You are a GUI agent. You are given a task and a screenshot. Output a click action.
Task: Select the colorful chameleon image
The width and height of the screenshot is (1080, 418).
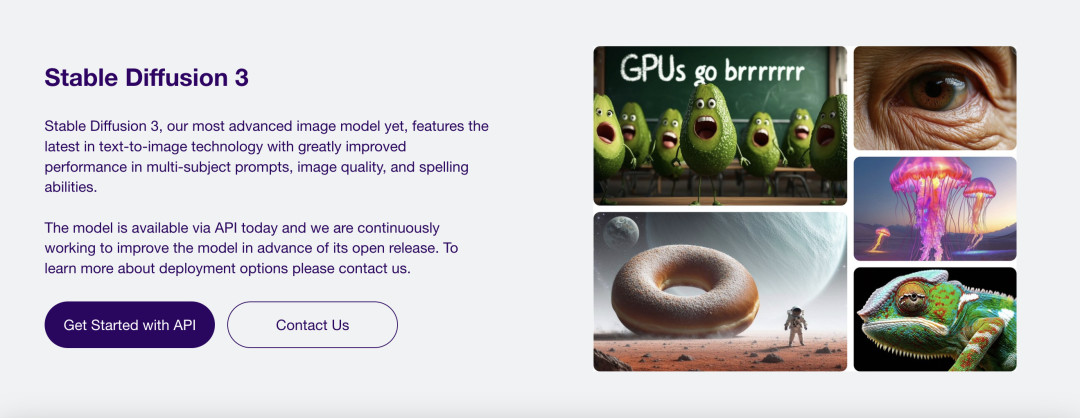pyautogui.click(x=935, y=320)
